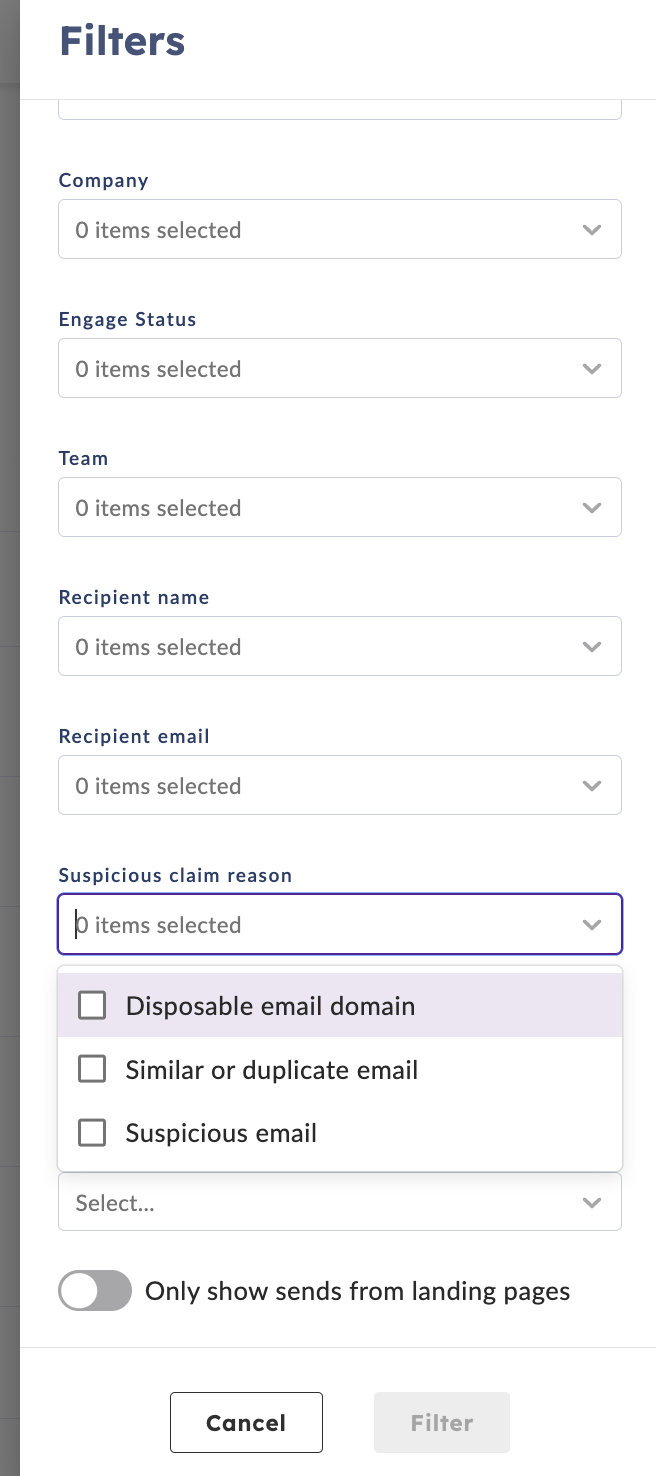Viewport: 656px width, 1476px height.
Task: Choose the Similar or duplicate email entry
Action: 271,1069
